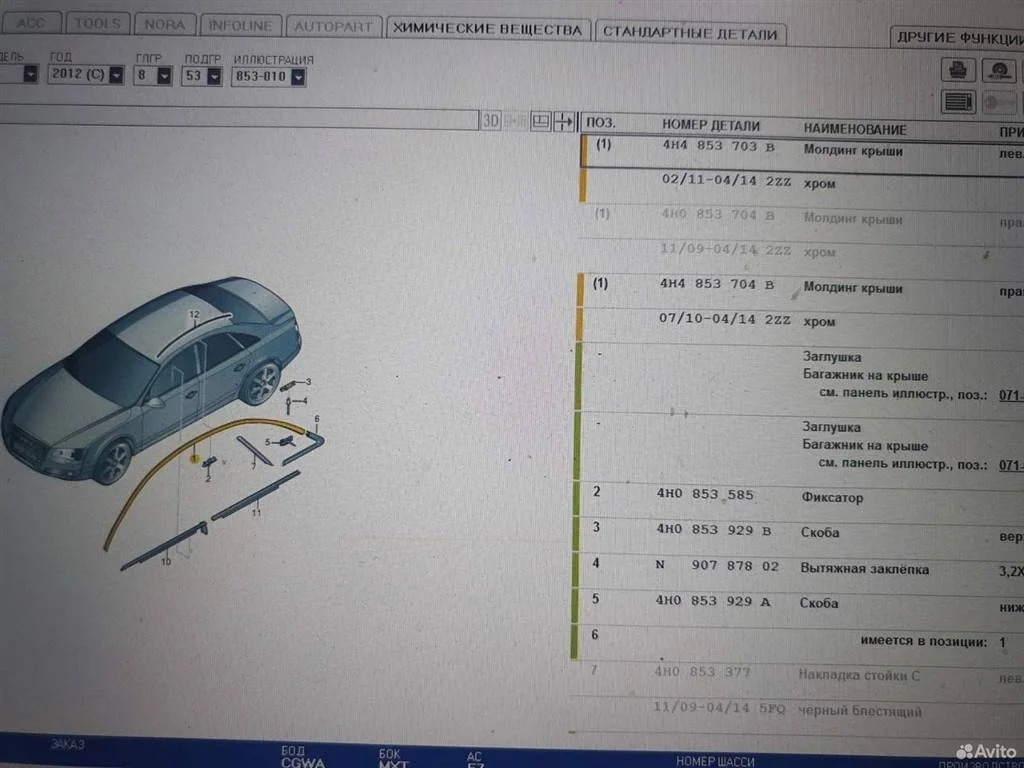Click the panel divider arrows icon
The width and height of the screenshot is (1024, 768).
[564, 121]
